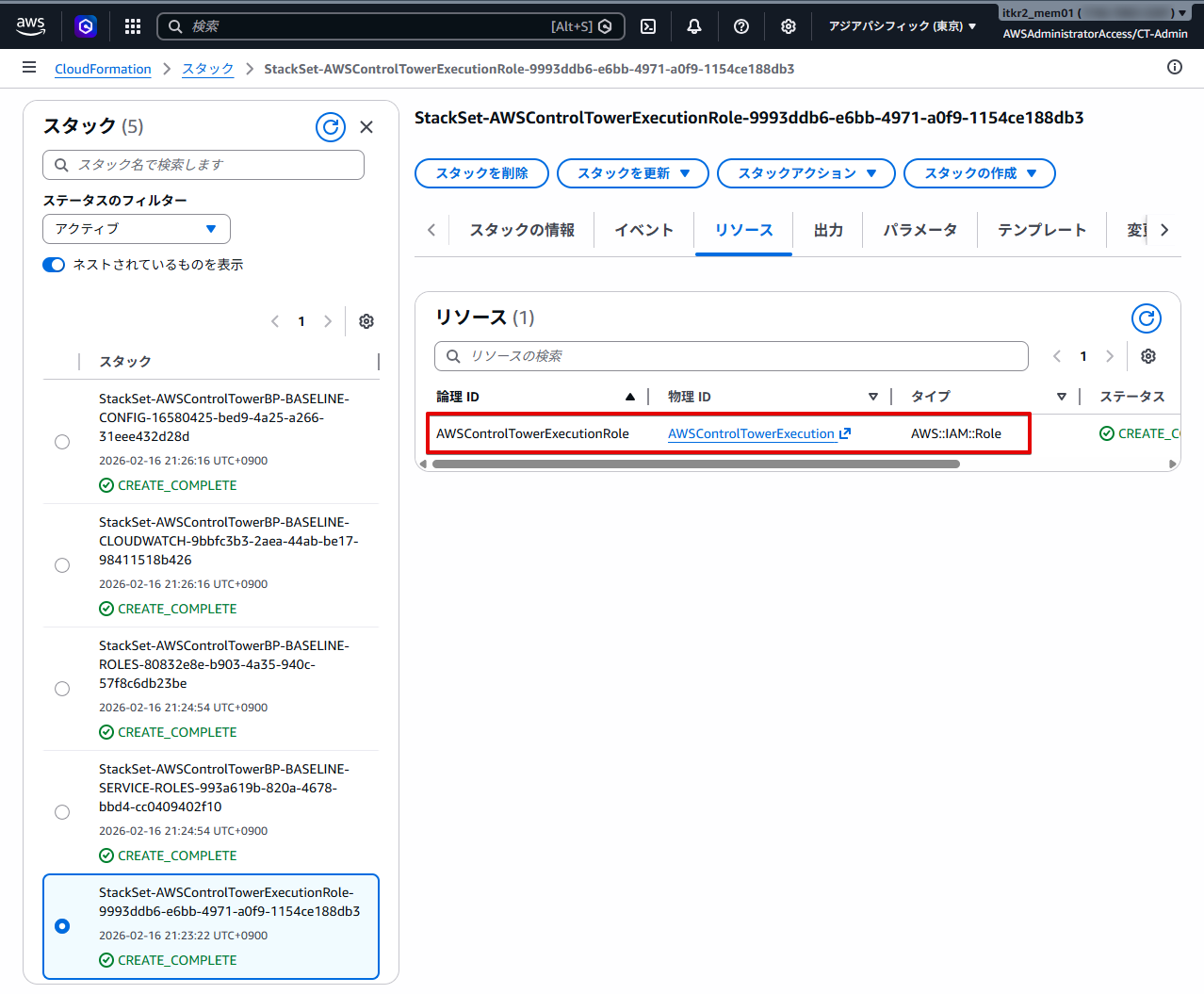Open resources table preferences gear
This screenshot has width=1204, height=994.
tap(1148, 356)
